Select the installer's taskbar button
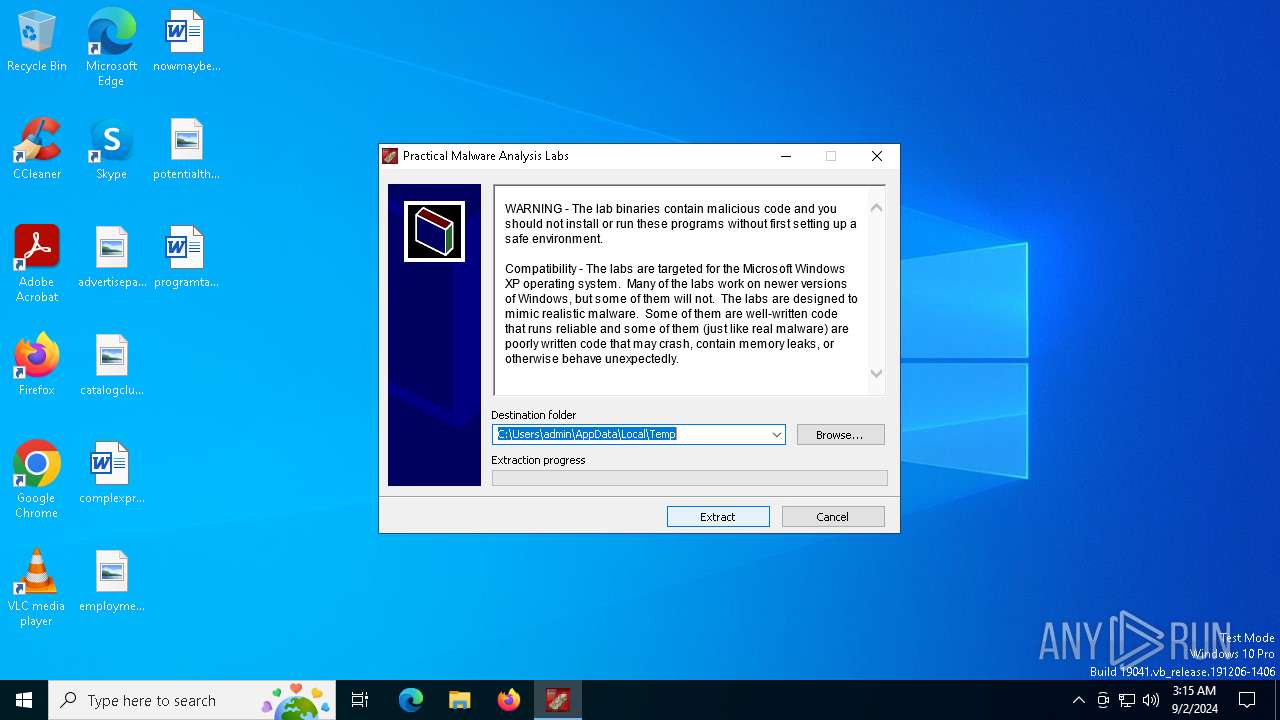Image resolution: width=1280 pixels, height=720 pixels. pyautogui.click(x=558, y=700)
